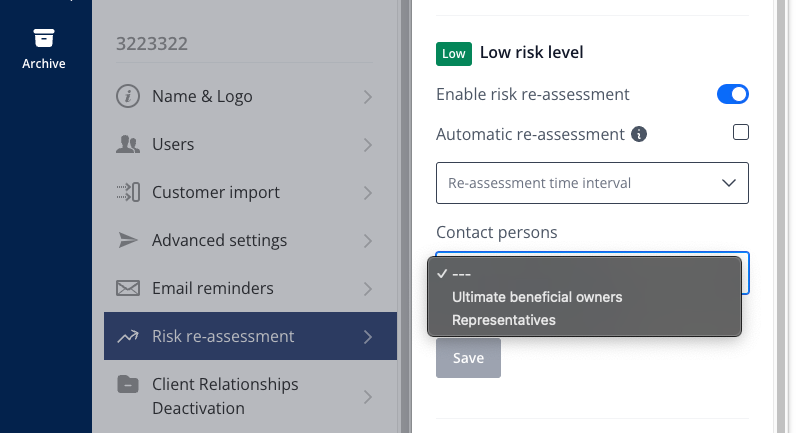Viewport: 799px width, 433px height.
Task: Click the Name & Logo info icon
Action: pos(127,96)
